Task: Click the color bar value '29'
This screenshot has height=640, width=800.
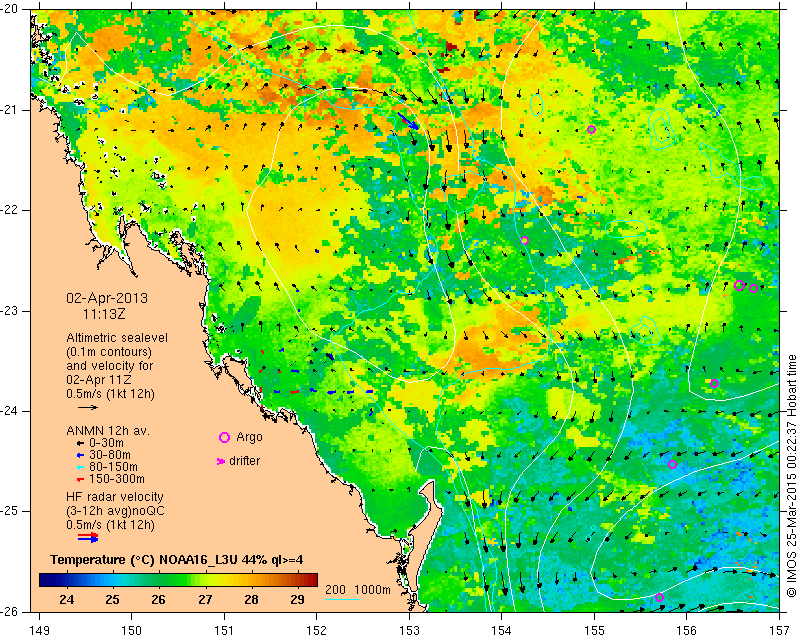Action: [297, 600]
